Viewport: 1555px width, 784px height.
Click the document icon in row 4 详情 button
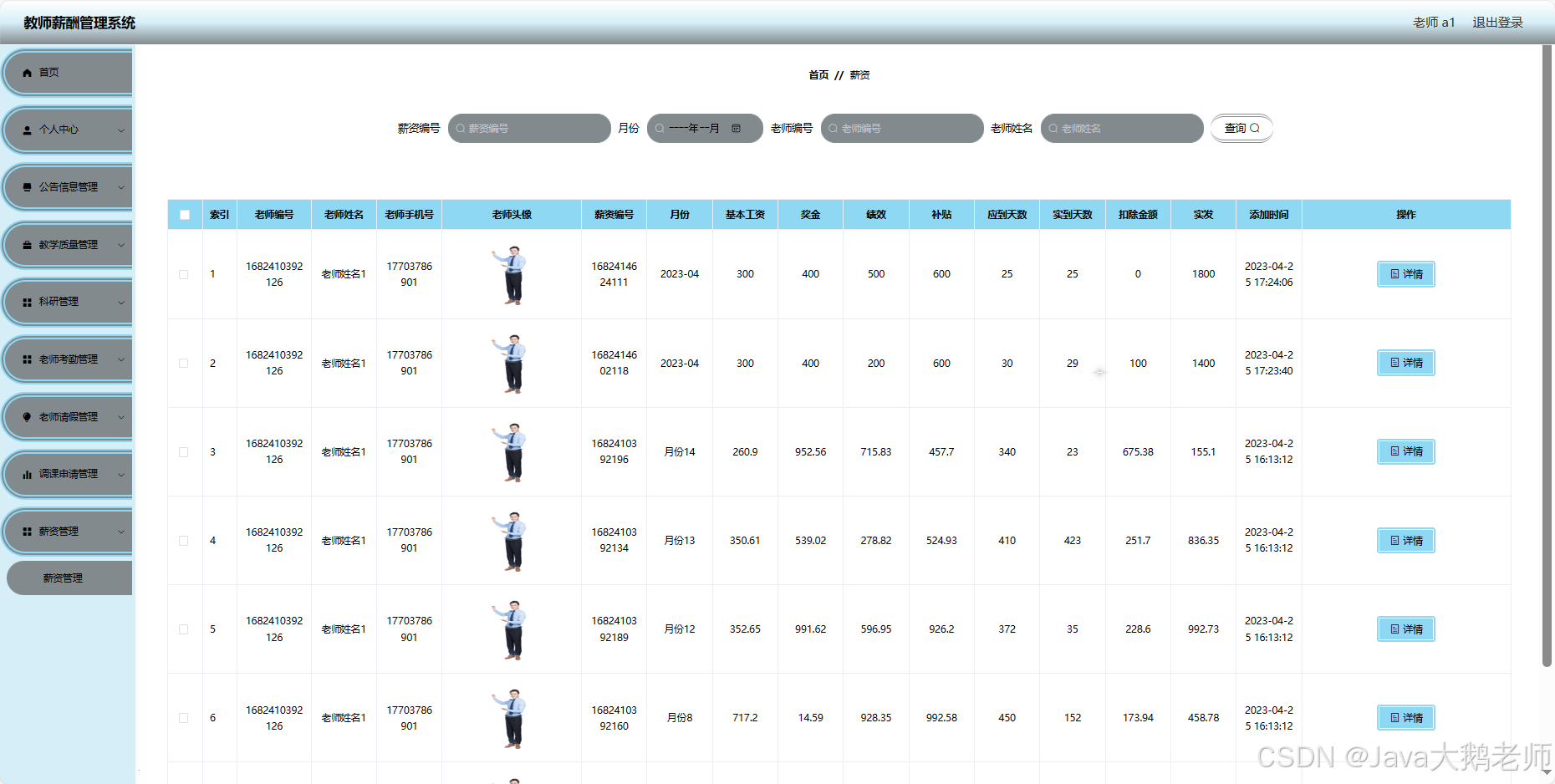1394,541
